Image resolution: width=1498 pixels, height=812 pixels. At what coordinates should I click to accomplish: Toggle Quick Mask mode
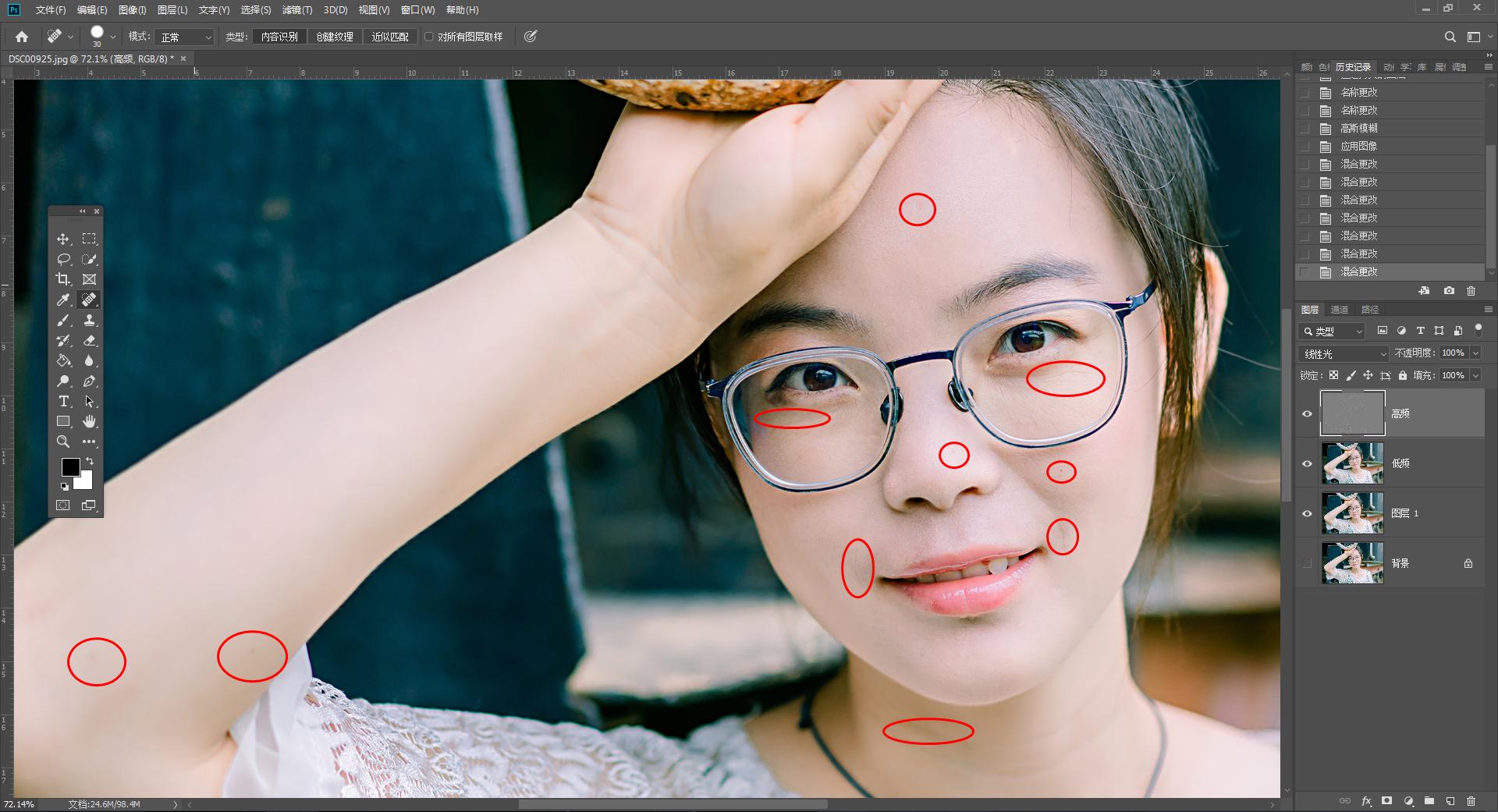63,505
